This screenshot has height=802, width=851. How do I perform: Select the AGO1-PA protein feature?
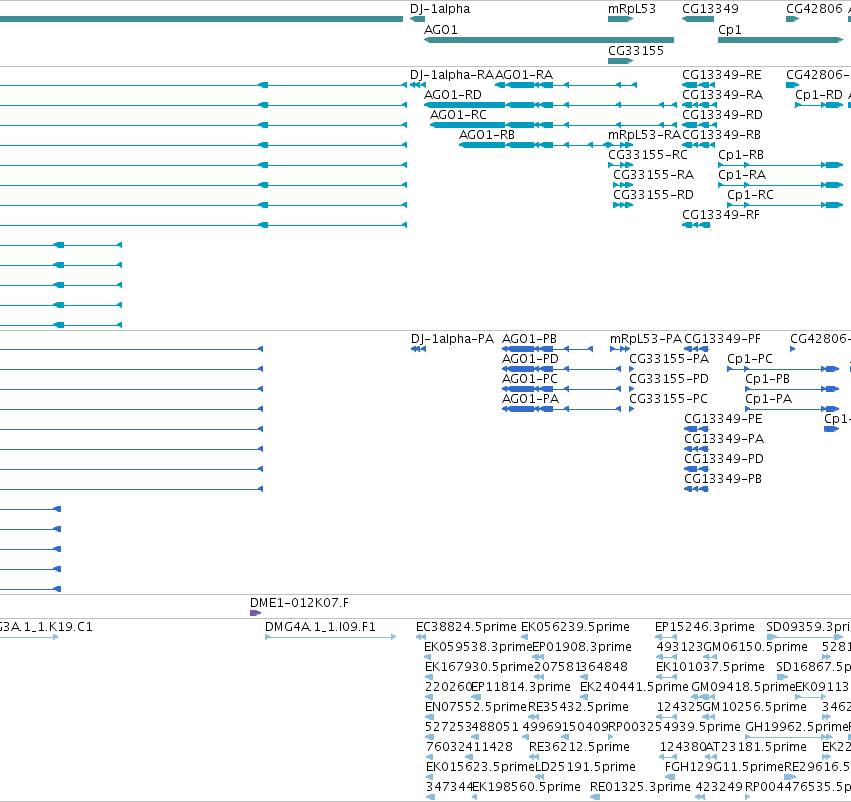(x=561, y=409)
